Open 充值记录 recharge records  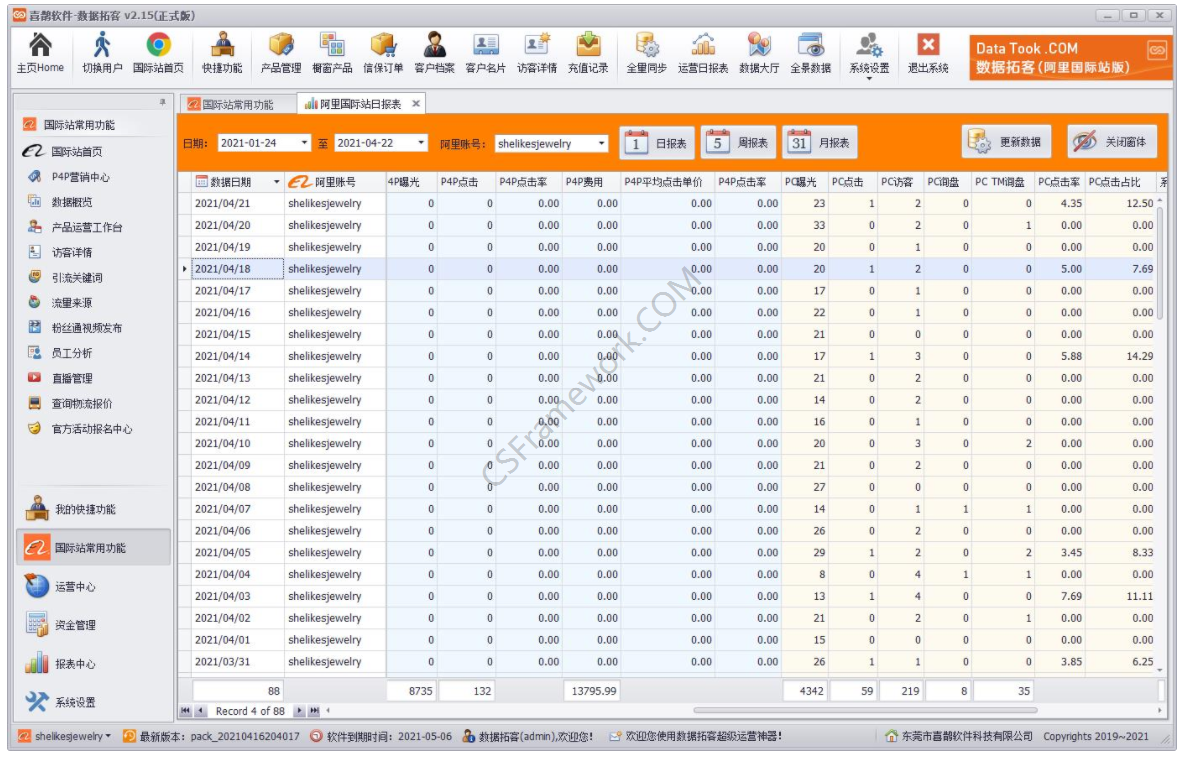tap(588, 53)
